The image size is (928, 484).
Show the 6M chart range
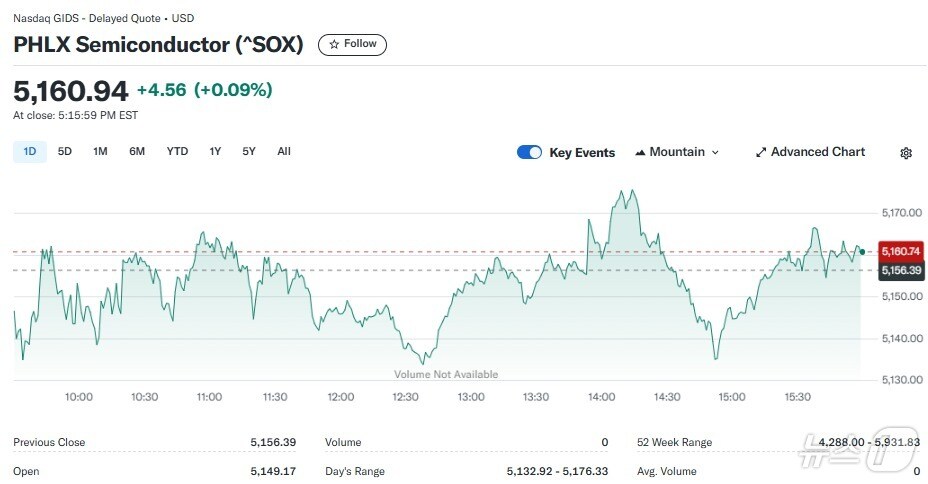pos(137,152)
